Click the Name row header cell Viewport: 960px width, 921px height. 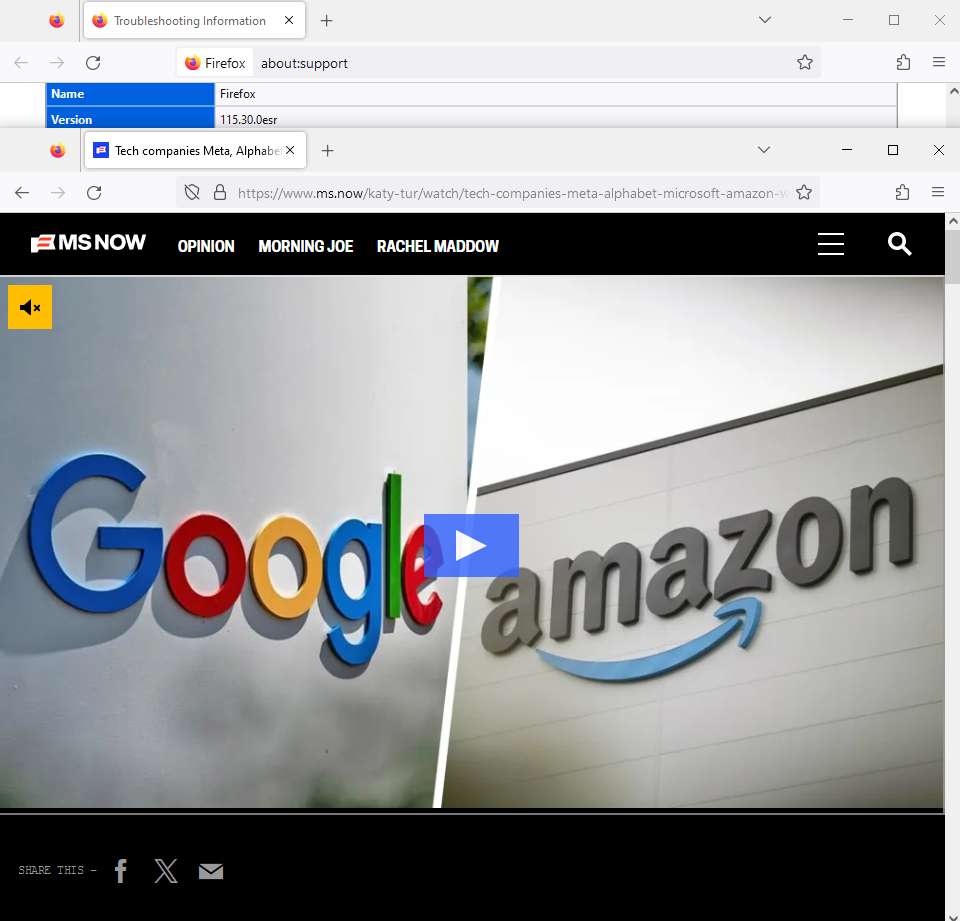coord(130,94)
